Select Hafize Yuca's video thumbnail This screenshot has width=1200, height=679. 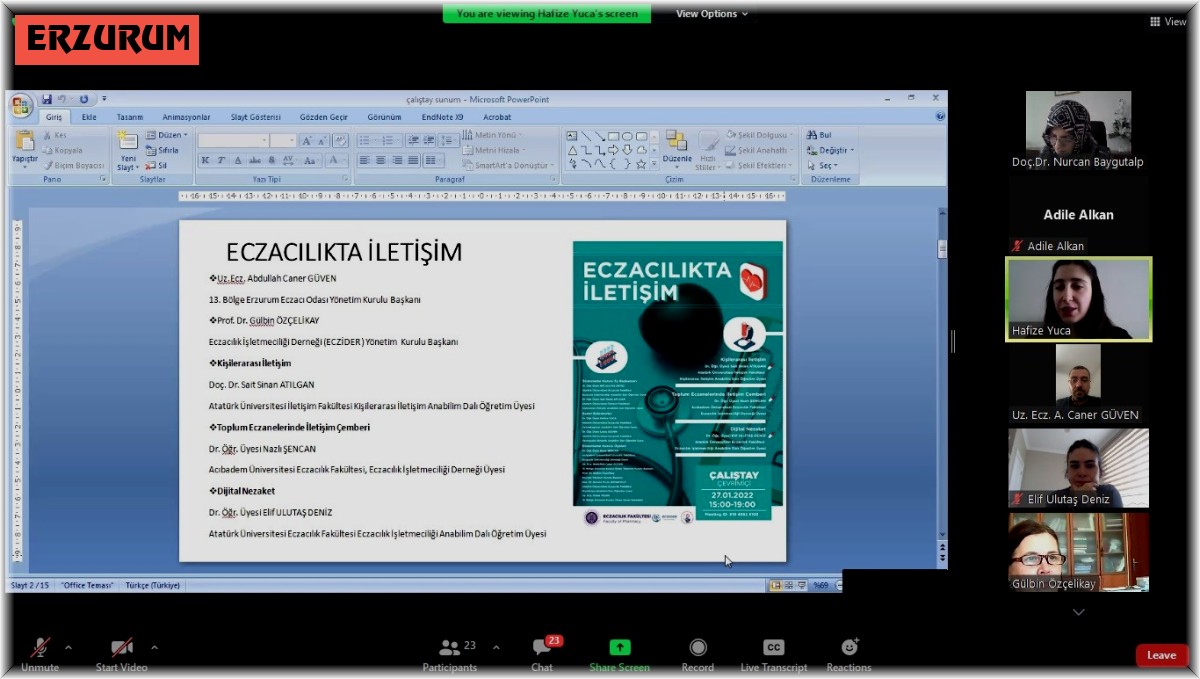click(x=1078, y=299)
